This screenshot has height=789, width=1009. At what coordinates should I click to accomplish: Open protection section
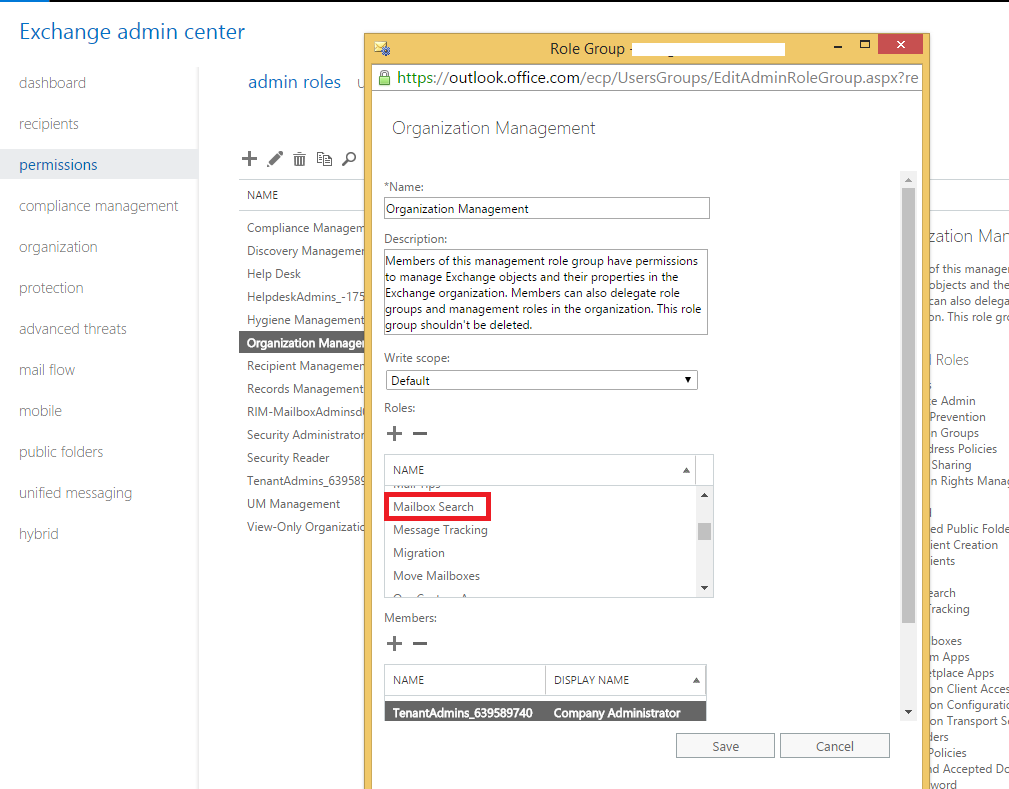(x=51, y=288)
